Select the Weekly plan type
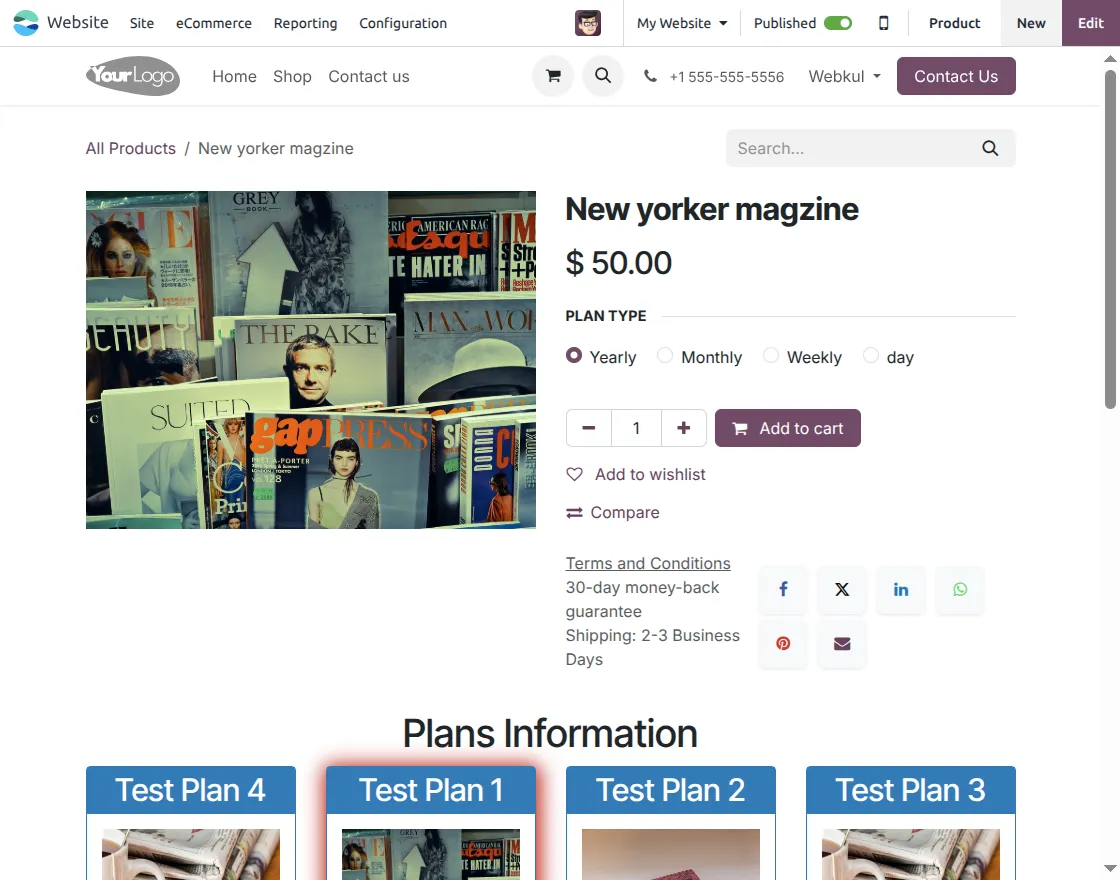The width and height of the screenshot is (1120, 880). pos(771,356)
